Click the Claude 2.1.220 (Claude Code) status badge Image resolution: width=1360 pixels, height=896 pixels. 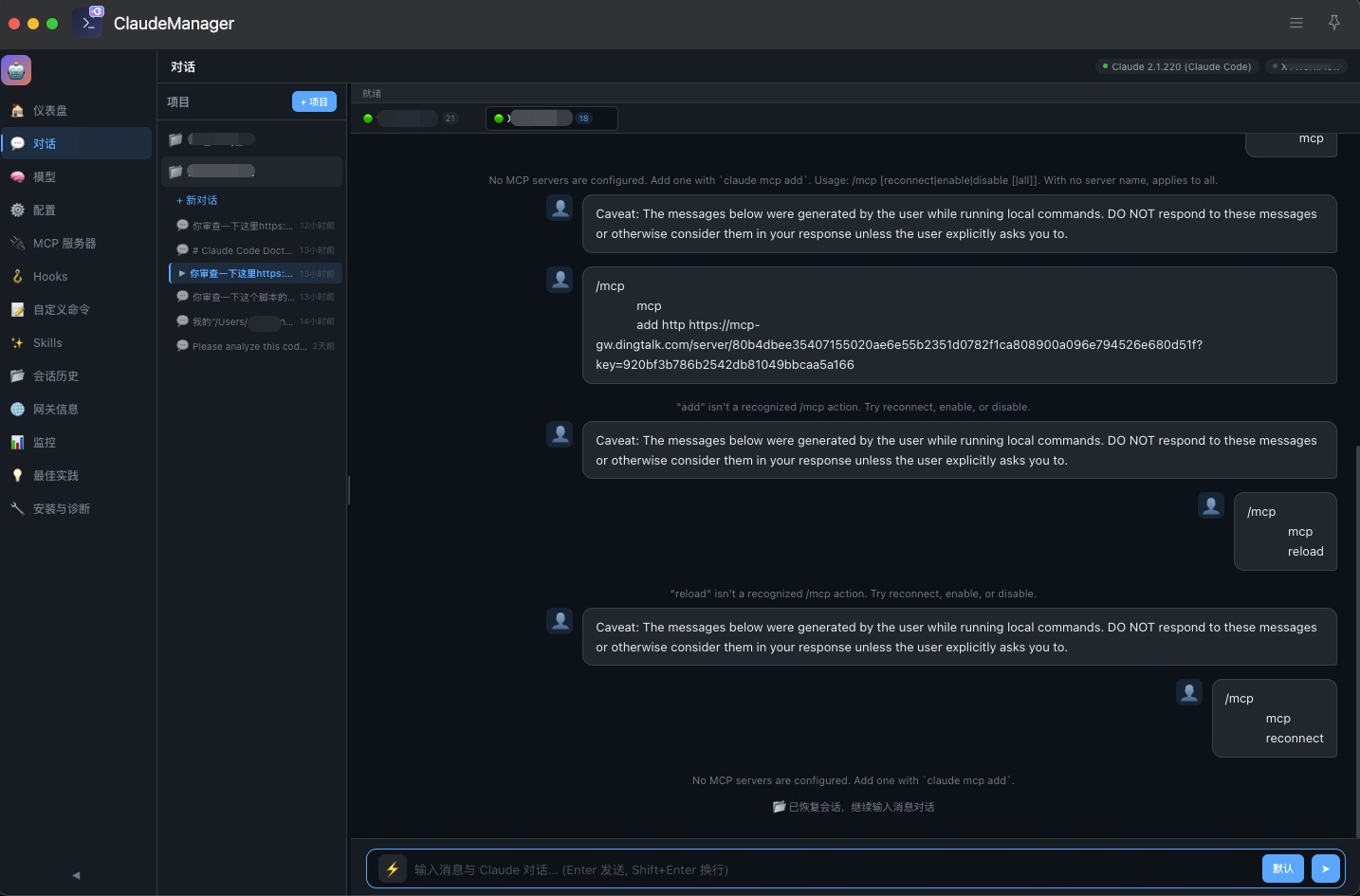(1177, 66)
